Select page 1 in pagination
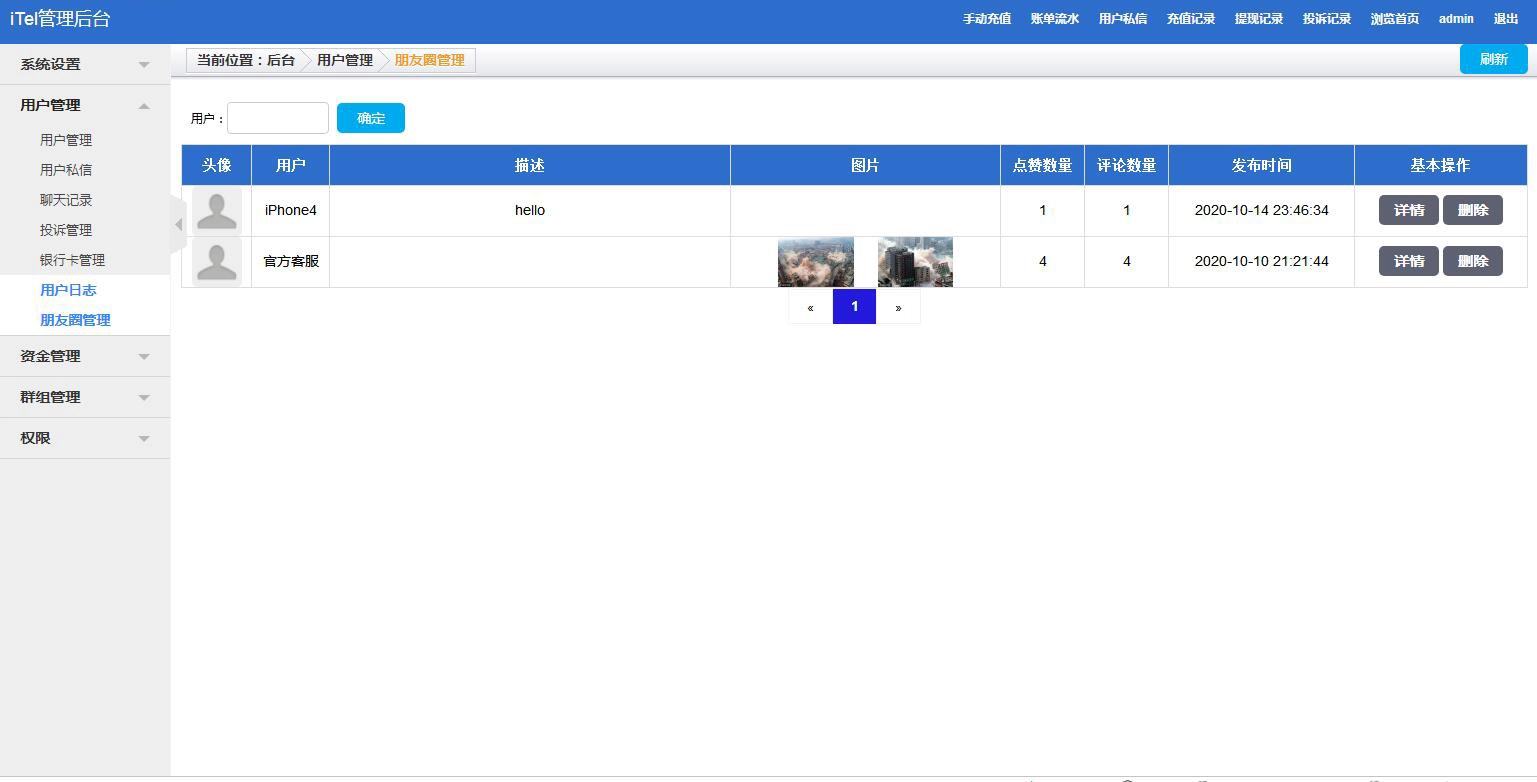The height and width of the screenshot is (782, 1537). click(854, 307)
